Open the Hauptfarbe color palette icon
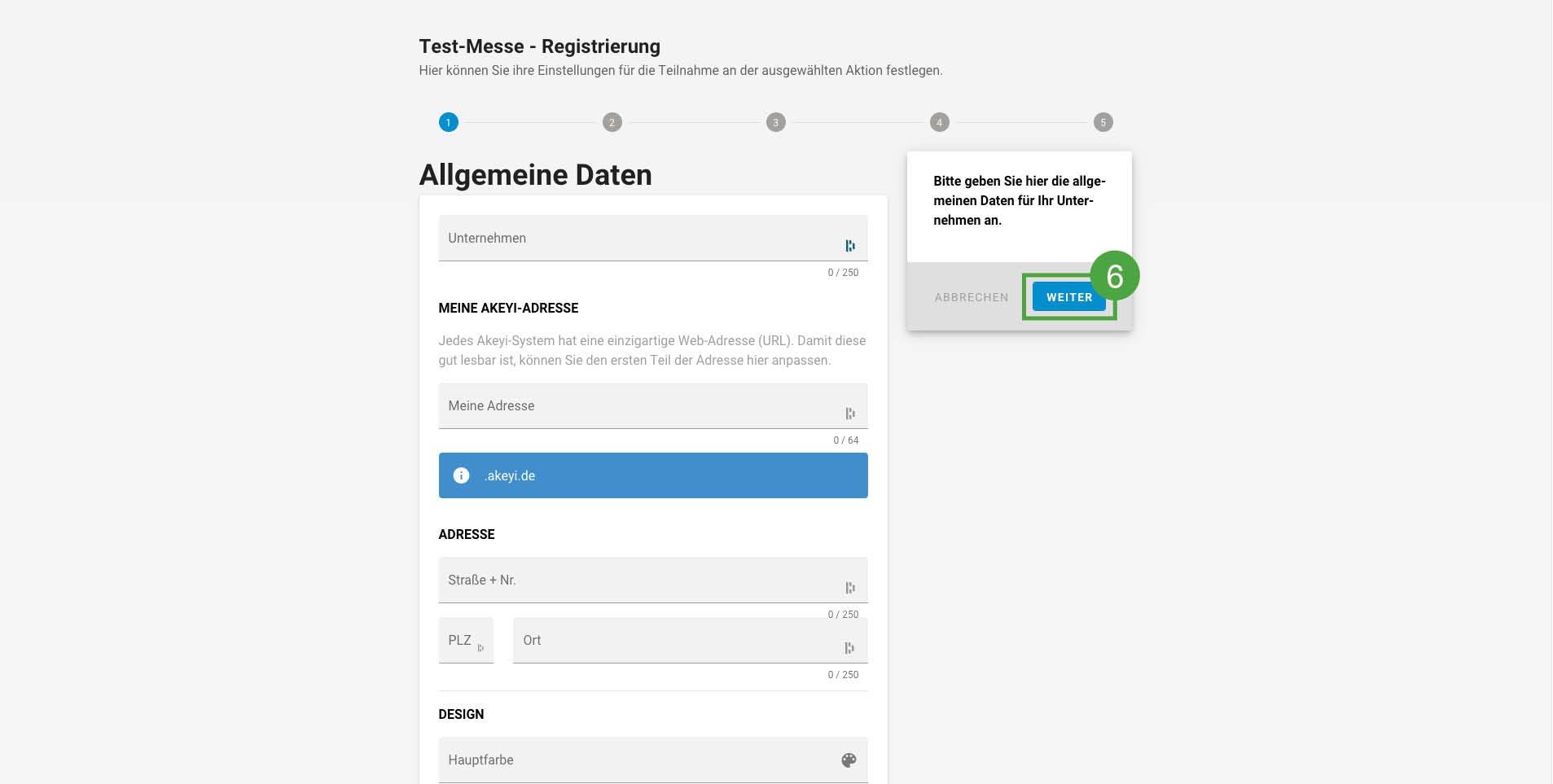 point(849,760)
